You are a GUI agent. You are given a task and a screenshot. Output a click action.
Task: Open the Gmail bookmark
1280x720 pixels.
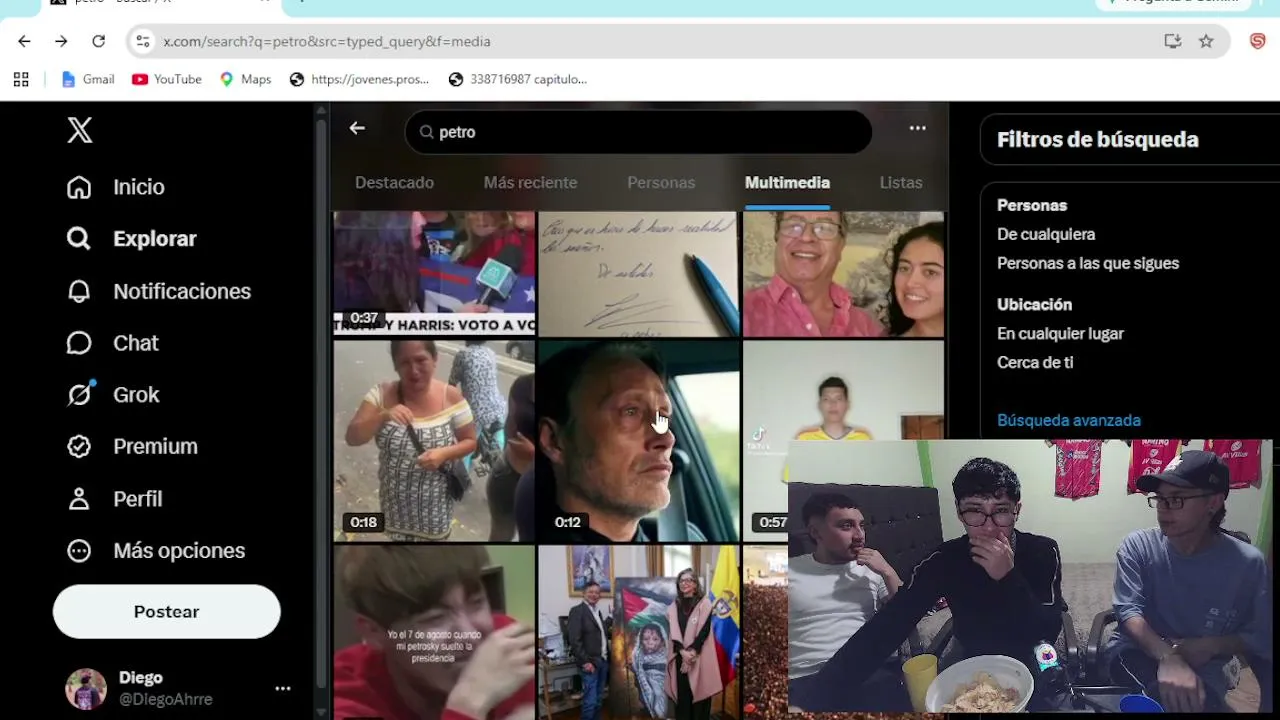point(88,79)
